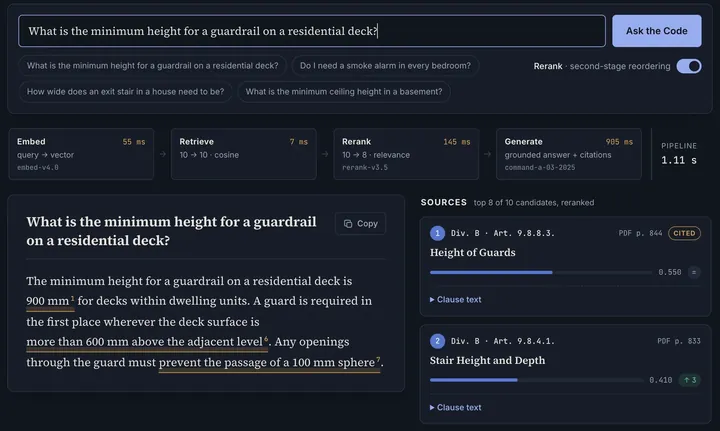The height and width of the screenshot is (431, 720).
Task: Click the 0.410 relevance score
Action: click(x=661, y=380)
